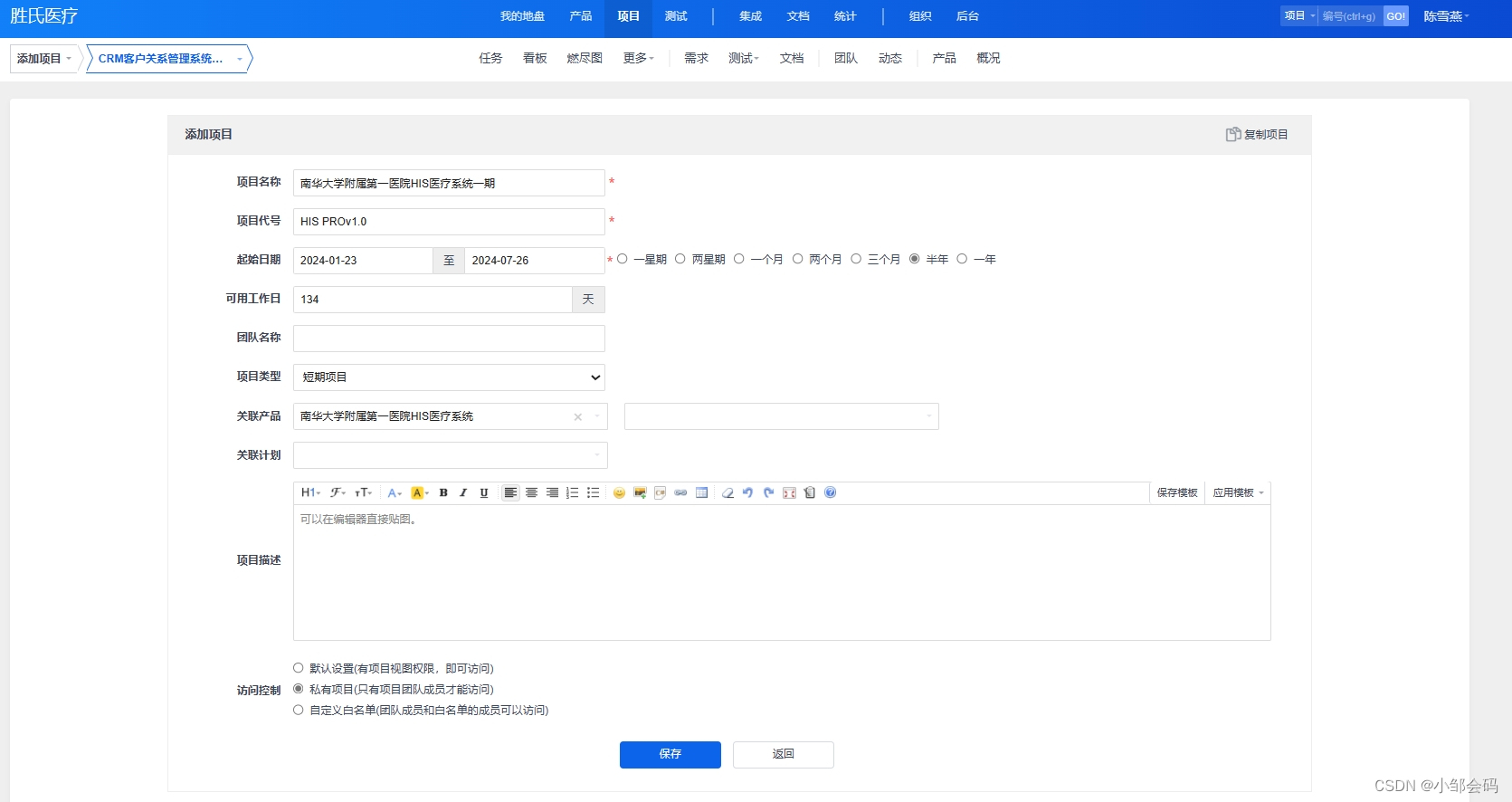Toggle underline formatting in description editor
The height and width of the screenshot is (802, 1512).
click(484, 492)
